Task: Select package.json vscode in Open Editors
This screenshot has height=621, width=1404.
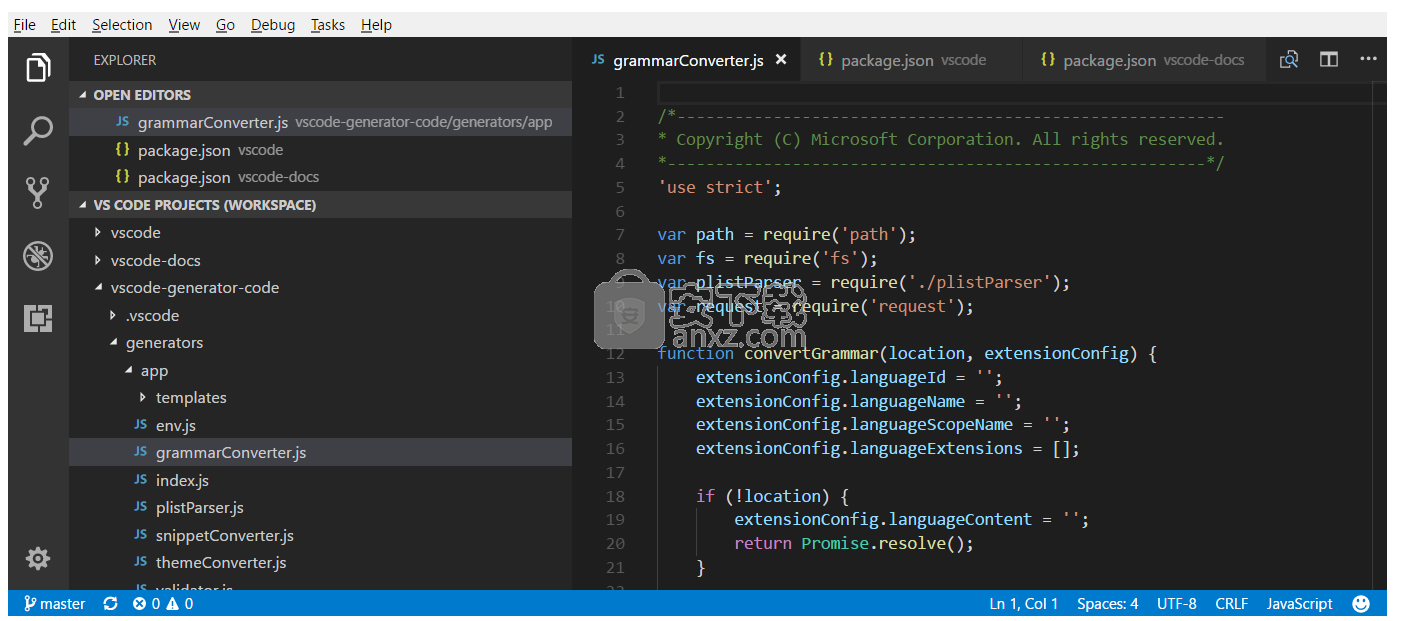Action: tap(320, 150)
